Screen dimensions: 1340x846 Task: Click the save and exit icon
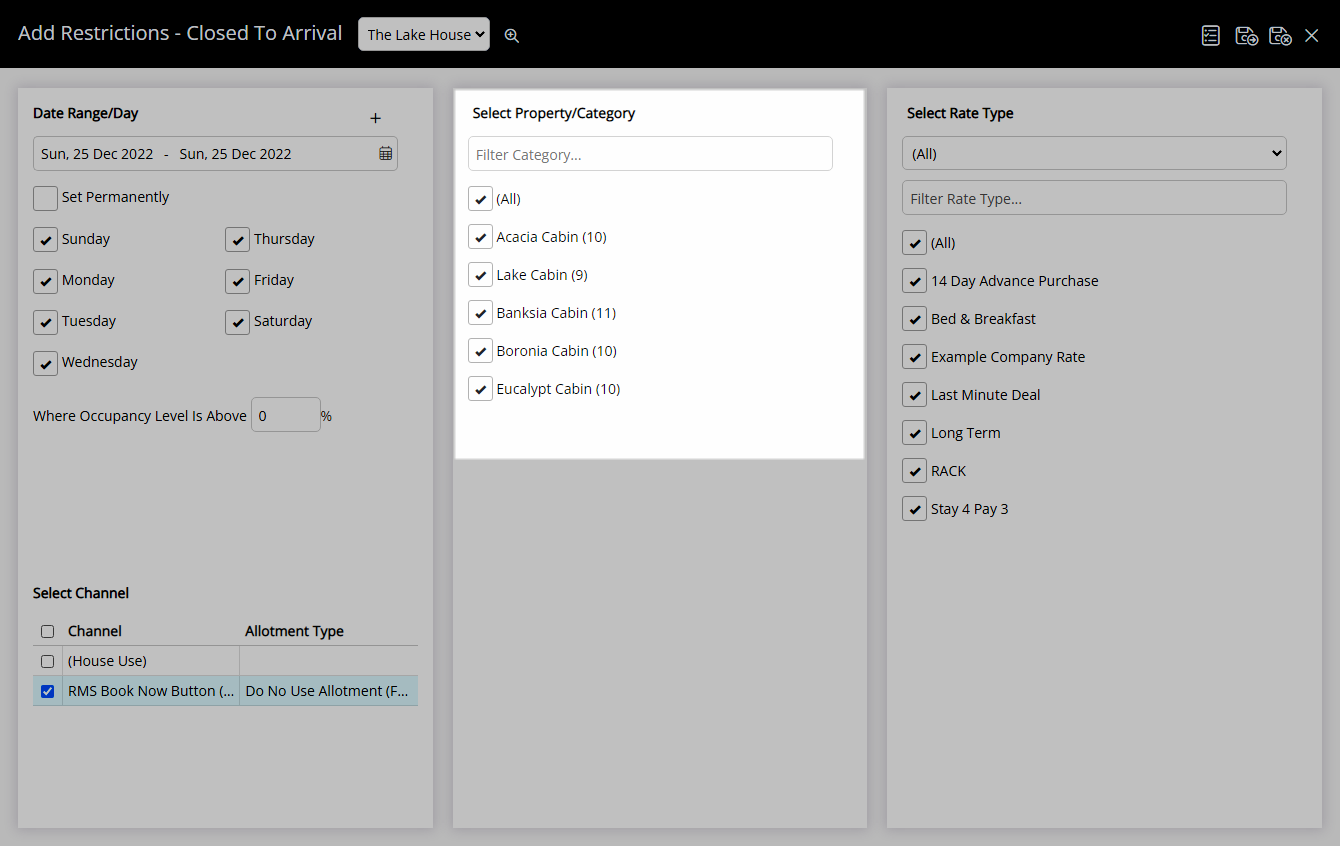tap(1280, 35)
